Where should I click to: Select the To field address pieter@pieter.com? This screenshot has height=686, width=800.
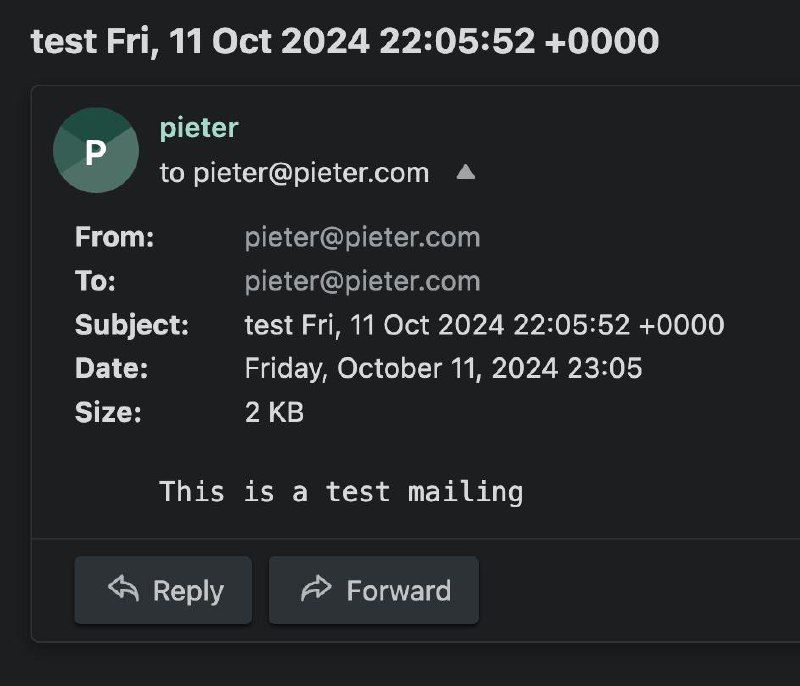click(x=362, y=281)
